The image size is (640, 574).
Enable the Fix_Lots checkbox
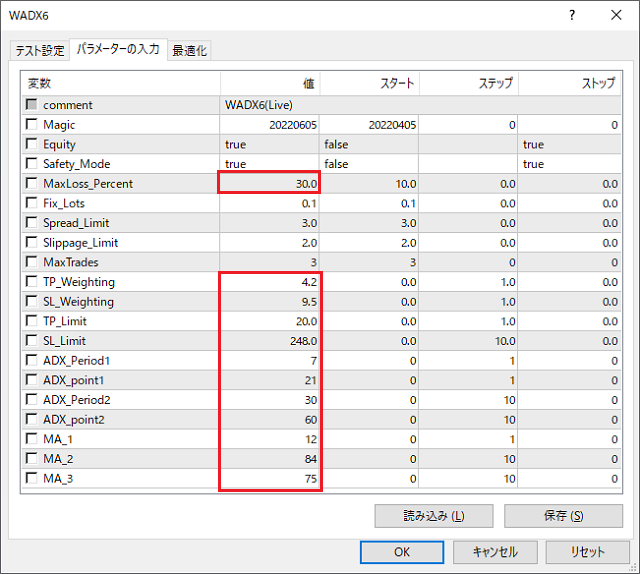coord(31,203)
